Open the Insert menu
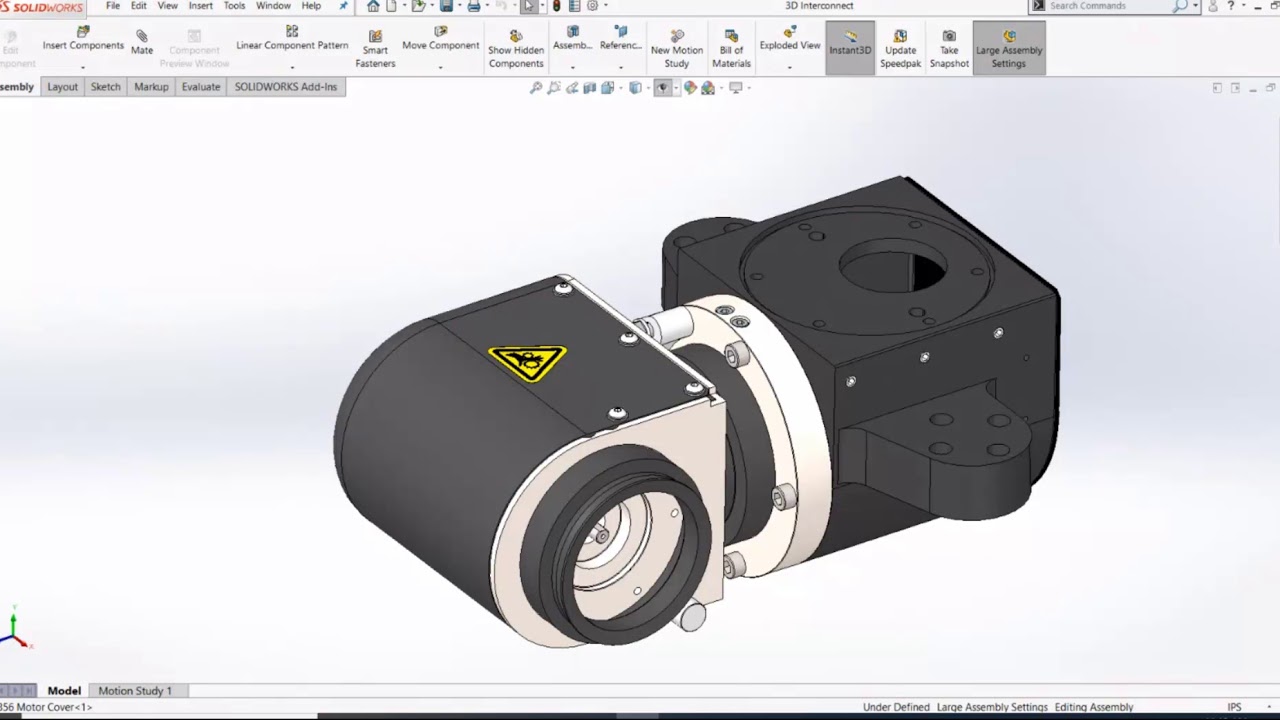The height and width of the screenshot is (720, 1280). (200, 6)
